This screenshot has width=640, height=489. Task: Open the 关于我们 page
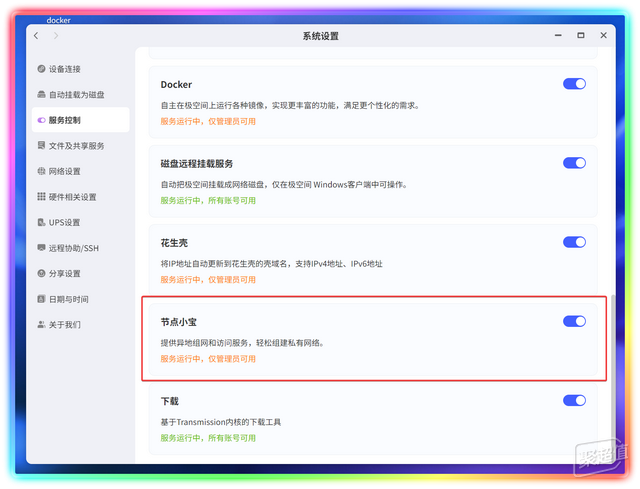point(80,325)
